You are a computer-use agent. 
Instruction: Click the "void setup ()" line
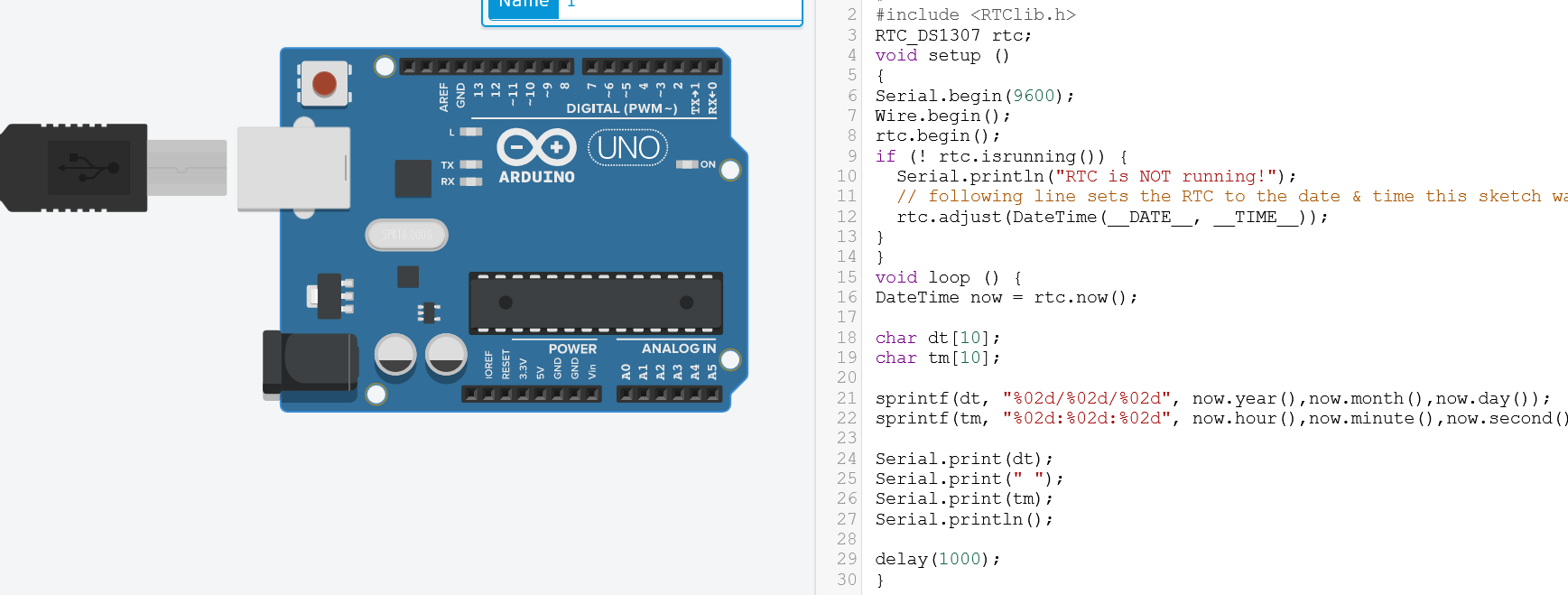click(942, 55)
